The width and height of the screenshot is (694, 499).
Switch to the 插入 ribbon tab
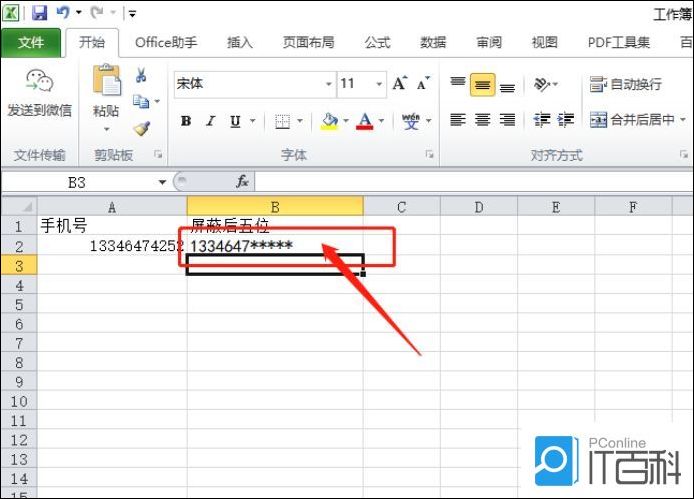[239, 43]
